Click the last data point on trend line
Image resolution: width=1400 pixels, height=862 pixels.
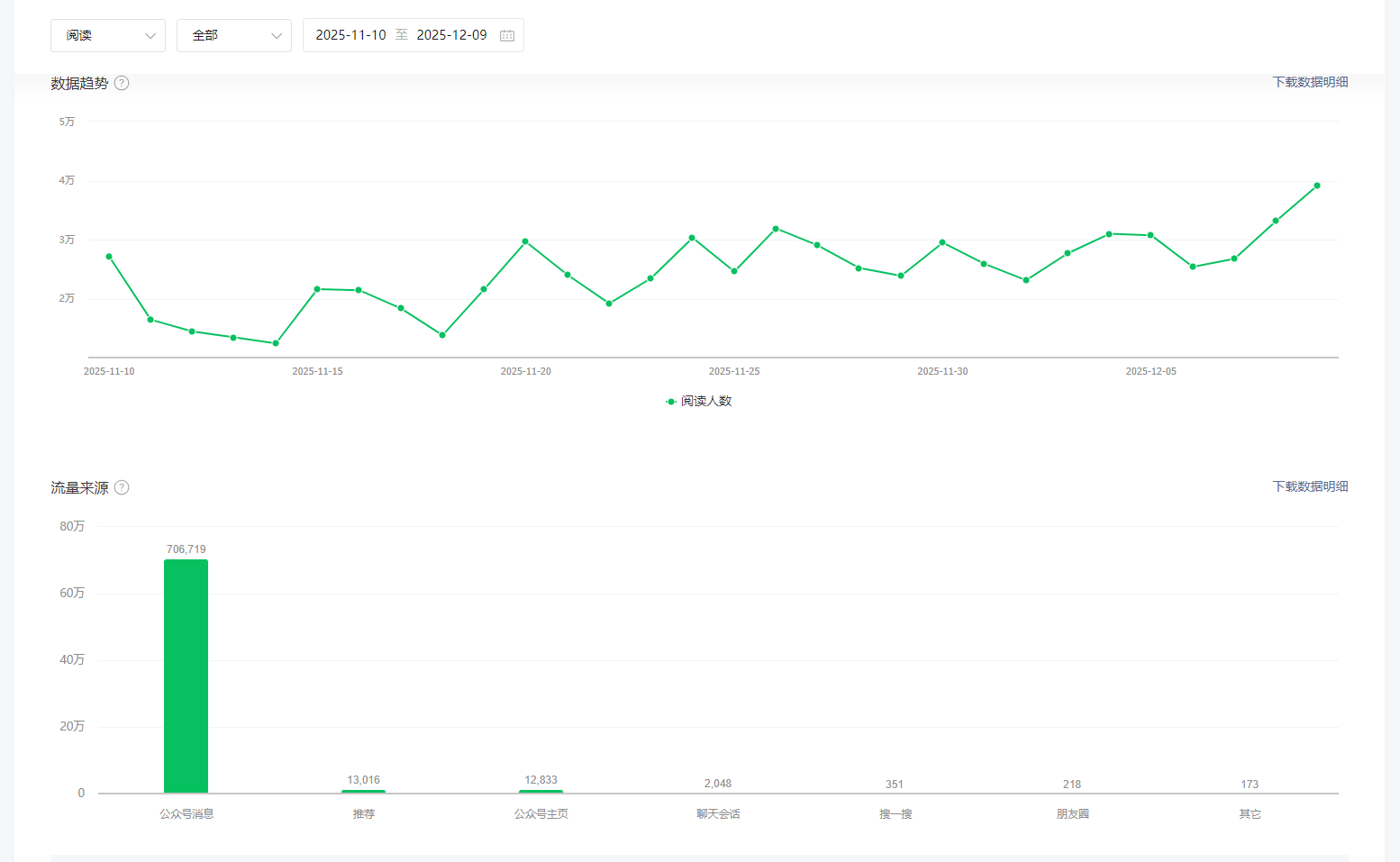[1317, 186]
